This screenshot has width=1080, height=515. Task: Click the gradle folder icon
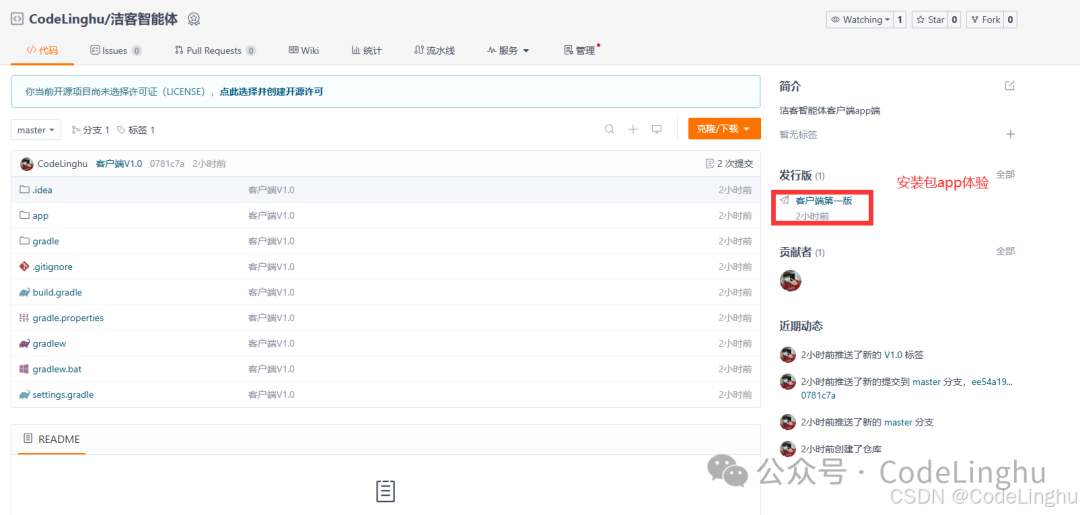(25, 241)
